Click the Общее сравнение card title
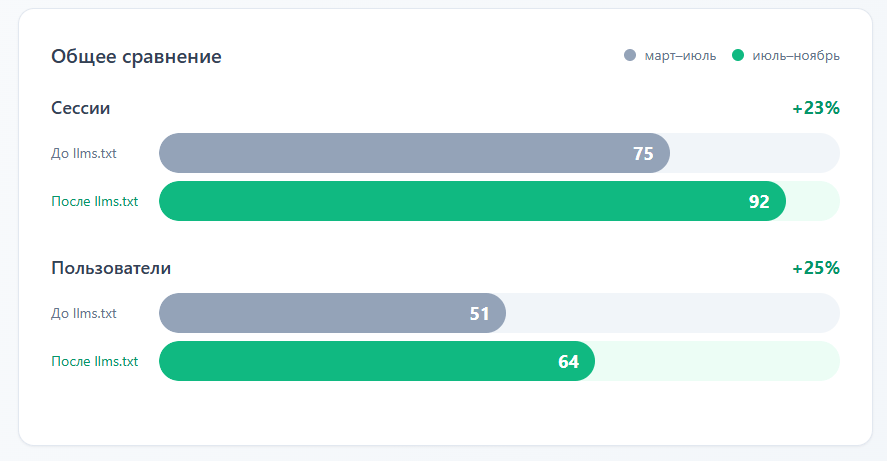The height and width of the screenshot is (461, 887). click(136, 57)
